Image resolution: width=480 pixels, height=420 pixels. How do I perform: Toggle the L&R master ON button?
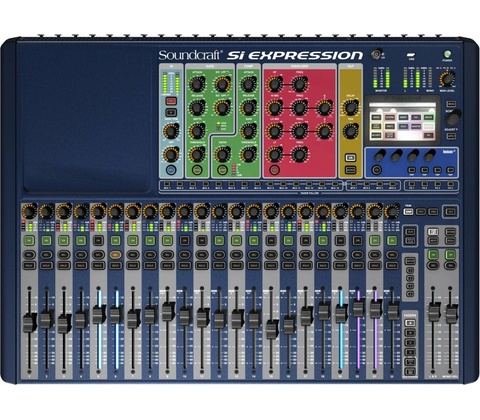433,255
